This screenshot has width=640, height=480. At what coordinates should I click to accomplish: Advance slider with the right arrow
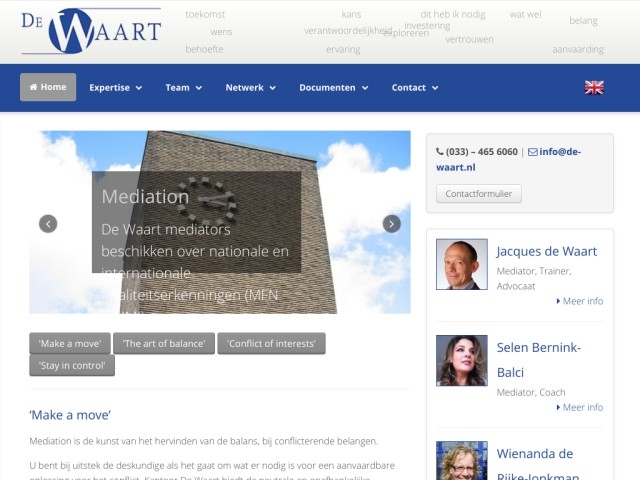tap(392, 224)
